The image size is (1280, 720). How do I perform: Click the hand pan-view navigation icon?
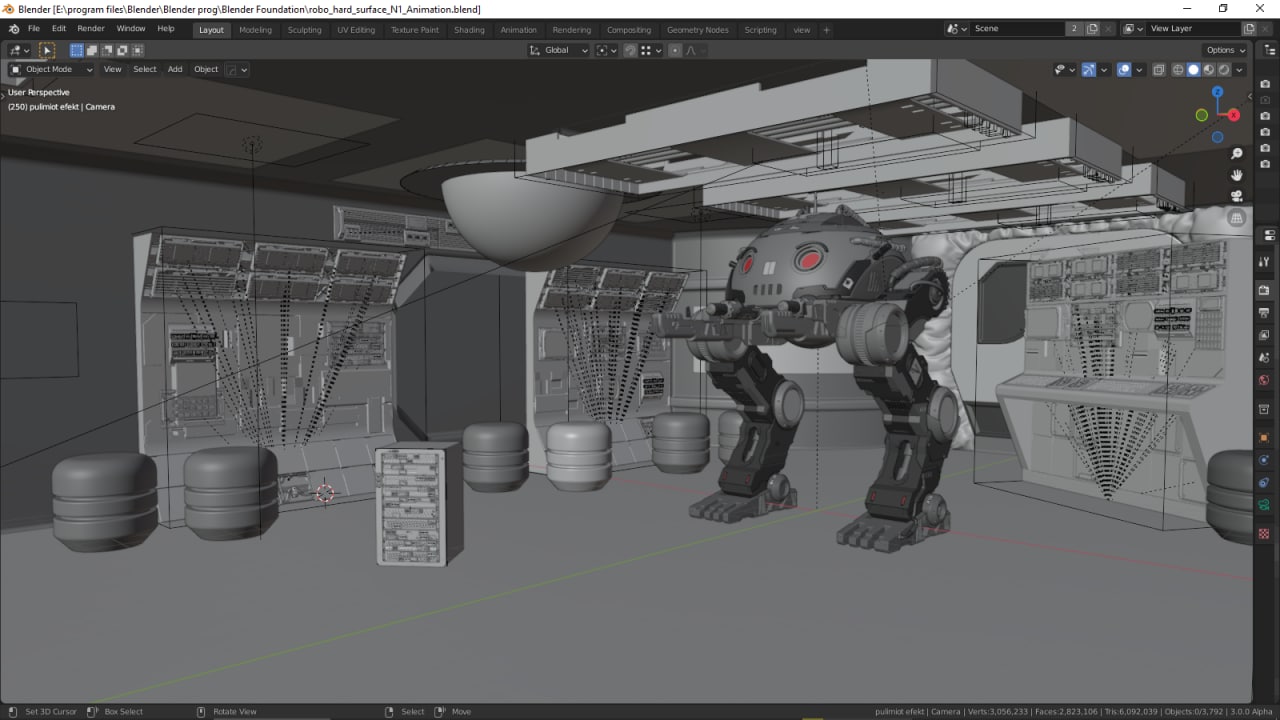coord(1237,175)
